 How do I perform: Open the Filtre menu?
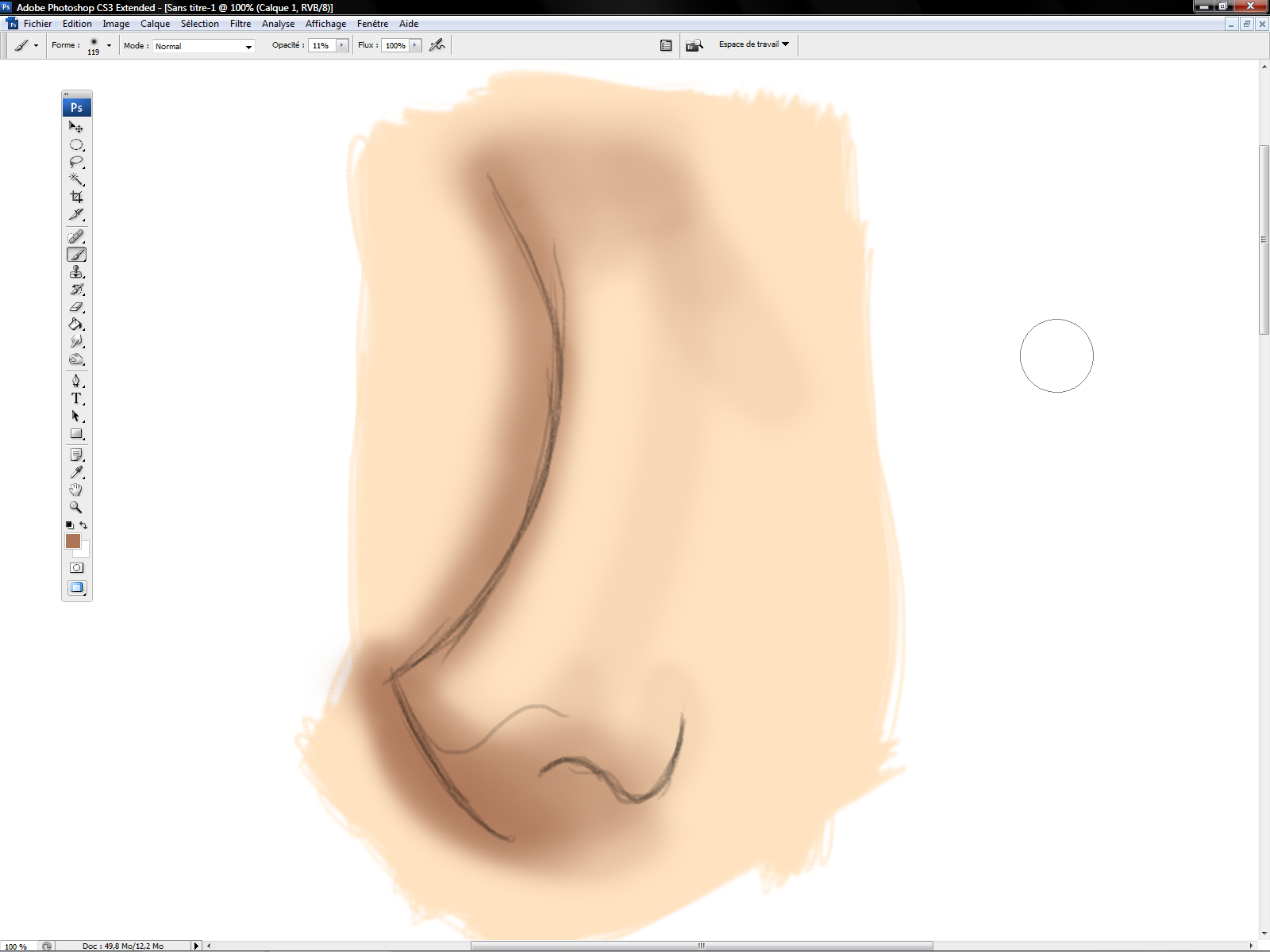coord(241,24)
